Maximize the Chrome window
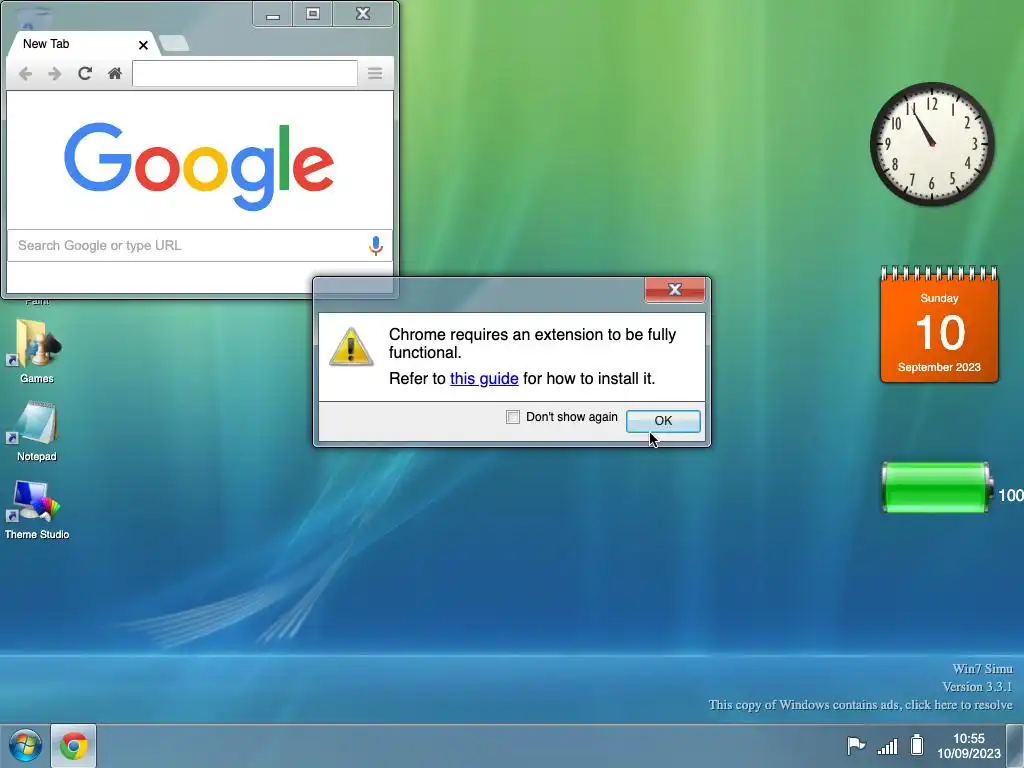The image size is (1024, 768). click(x=313, y=14)
